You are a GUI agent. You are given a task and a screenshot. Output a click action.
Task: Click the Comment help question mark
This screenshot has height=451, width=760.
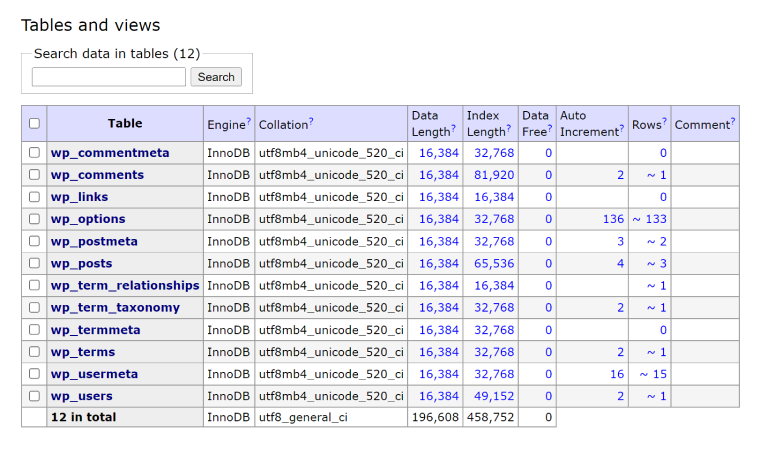[733, 121]
